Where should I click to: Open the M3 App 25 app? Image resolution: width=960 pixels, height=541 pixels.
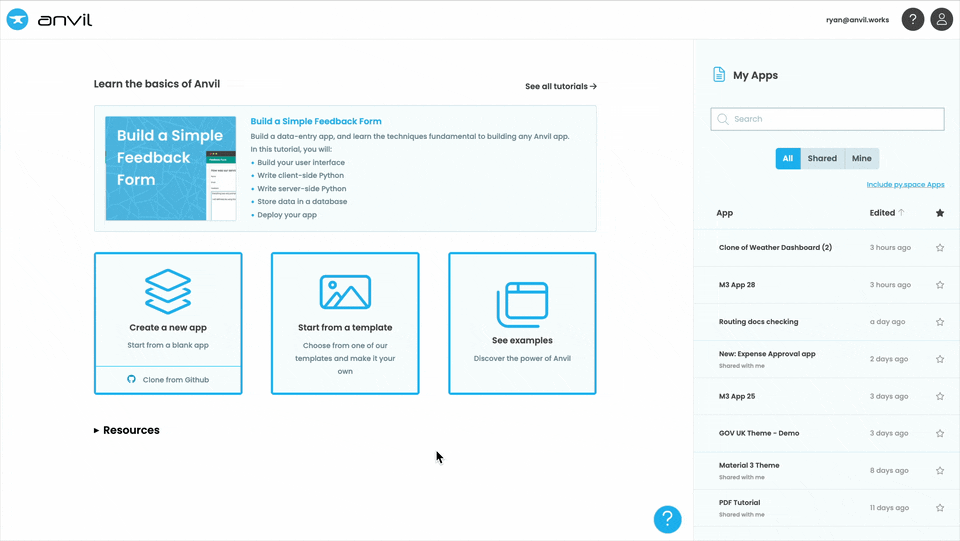(737, 396)
